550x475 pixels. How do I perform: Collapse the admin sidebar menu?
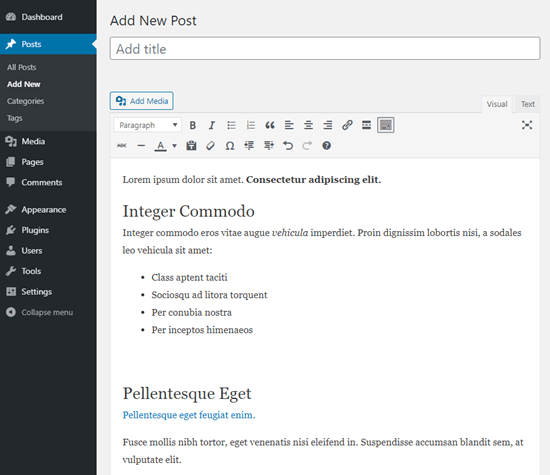point(40,312)
